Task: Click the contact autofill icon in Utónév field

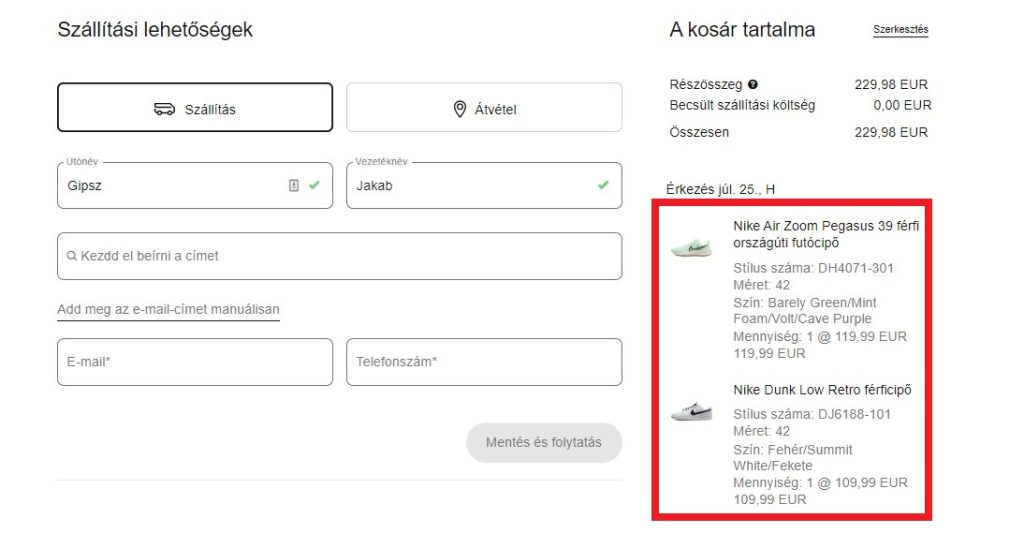Action: click(x=294, y=186)
